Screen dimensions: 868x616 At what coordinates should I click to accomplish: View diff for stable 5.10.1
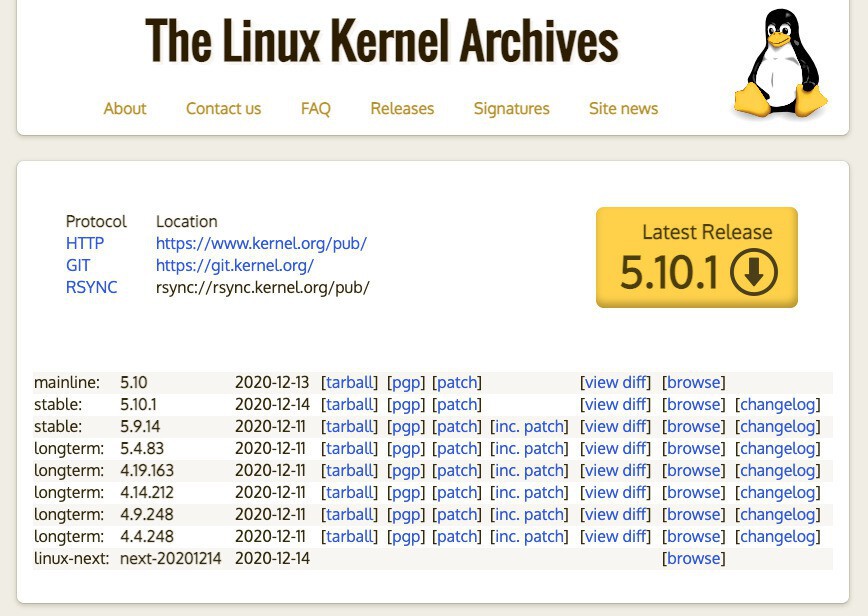(x=616, y=405)
